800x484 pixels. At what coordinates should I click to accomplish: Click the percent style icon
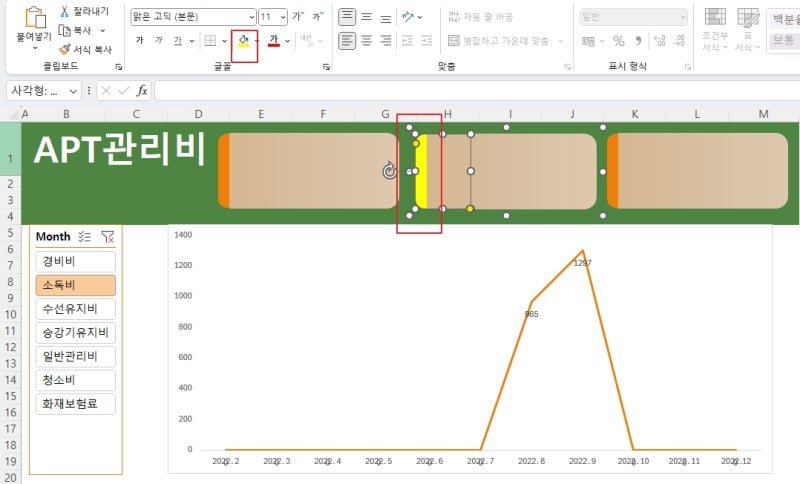pyautogui.click(x=619, y=41)
